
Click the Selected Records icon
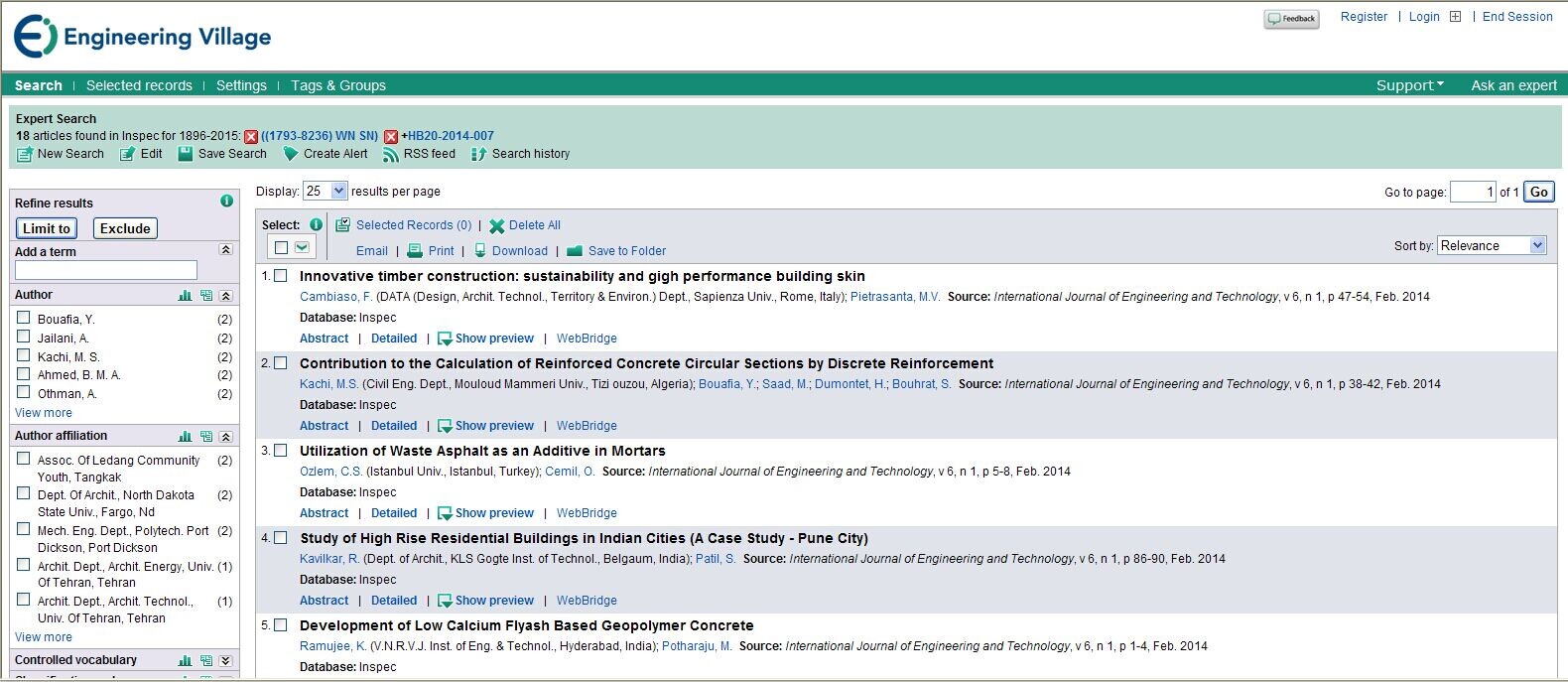pyautogui.click(x=342, y=225)
